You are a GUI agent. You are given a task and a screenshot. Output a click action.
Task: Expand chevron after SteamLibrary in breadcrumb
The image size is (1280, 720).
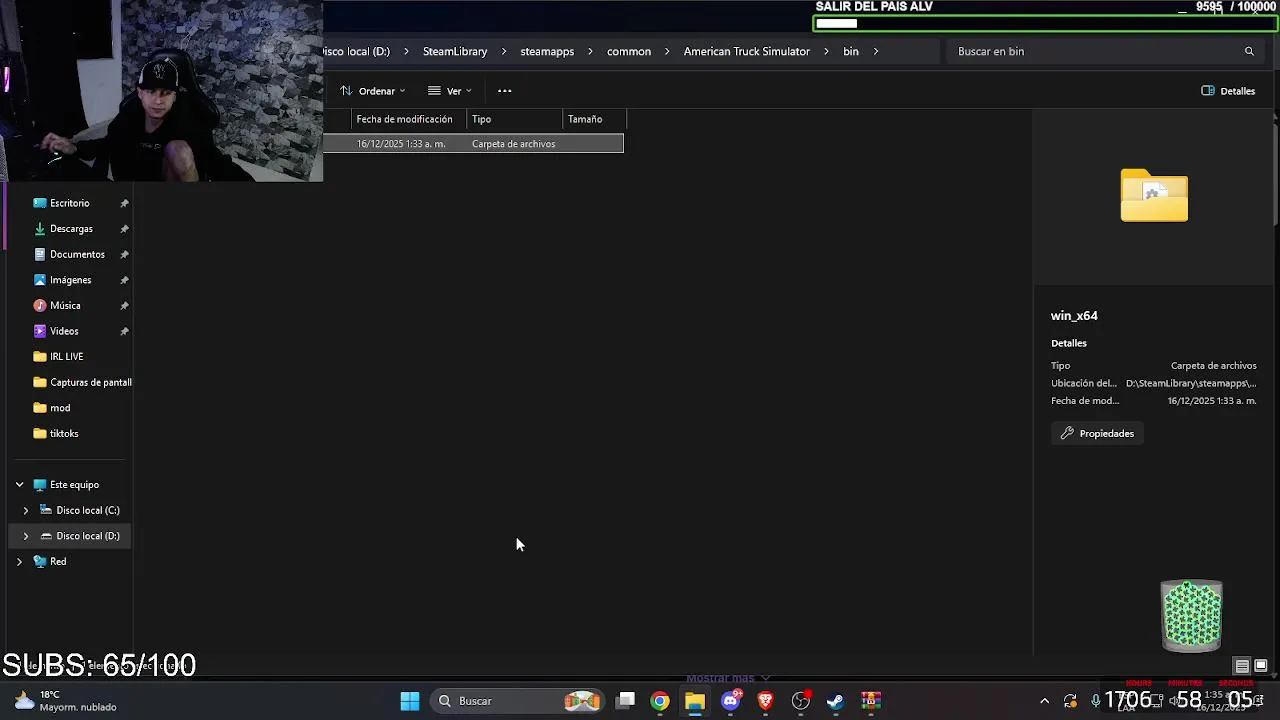504,51
